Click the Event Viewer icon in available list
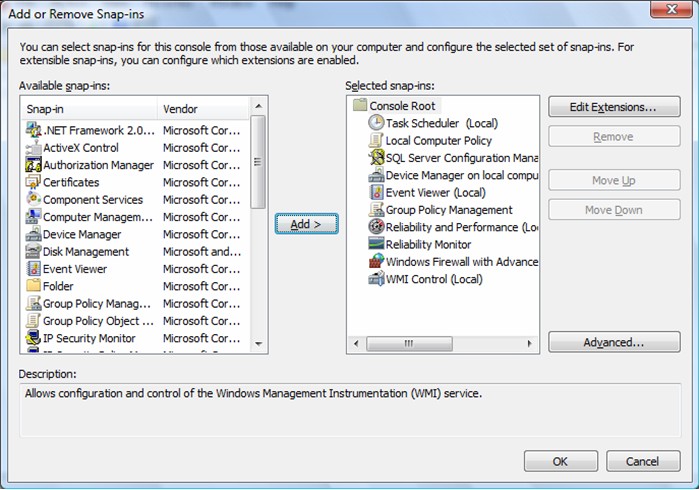 [x=33, y=269]
